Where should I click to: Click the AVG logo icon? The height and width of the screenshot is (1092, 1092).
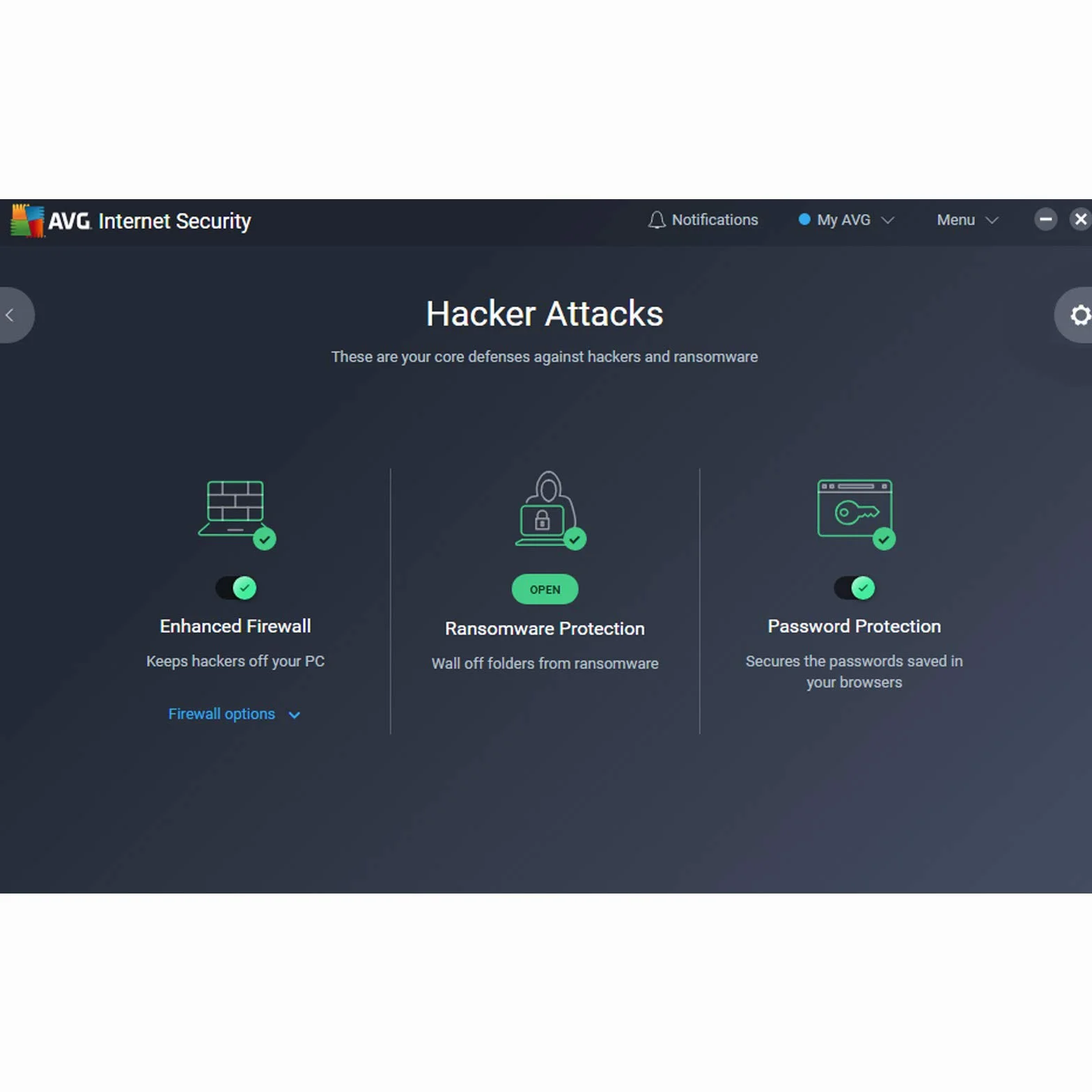(27, 221)
